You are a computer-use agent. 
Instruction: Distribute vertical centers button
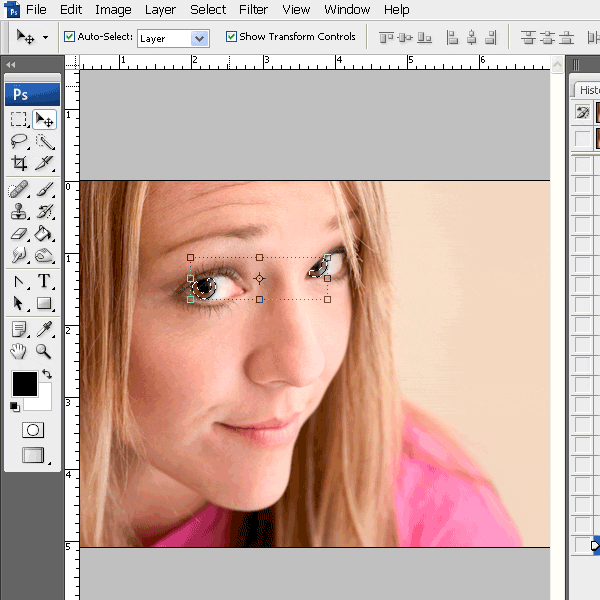point(548,38)
